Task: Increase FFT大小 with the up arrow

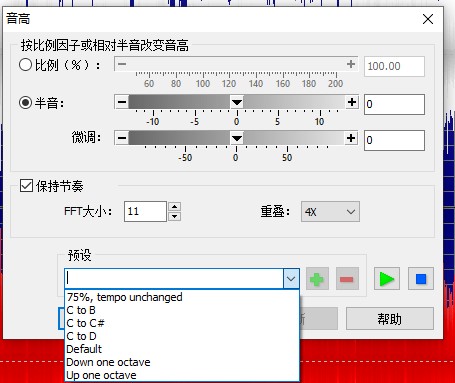Action: click(x=175, y=207)
